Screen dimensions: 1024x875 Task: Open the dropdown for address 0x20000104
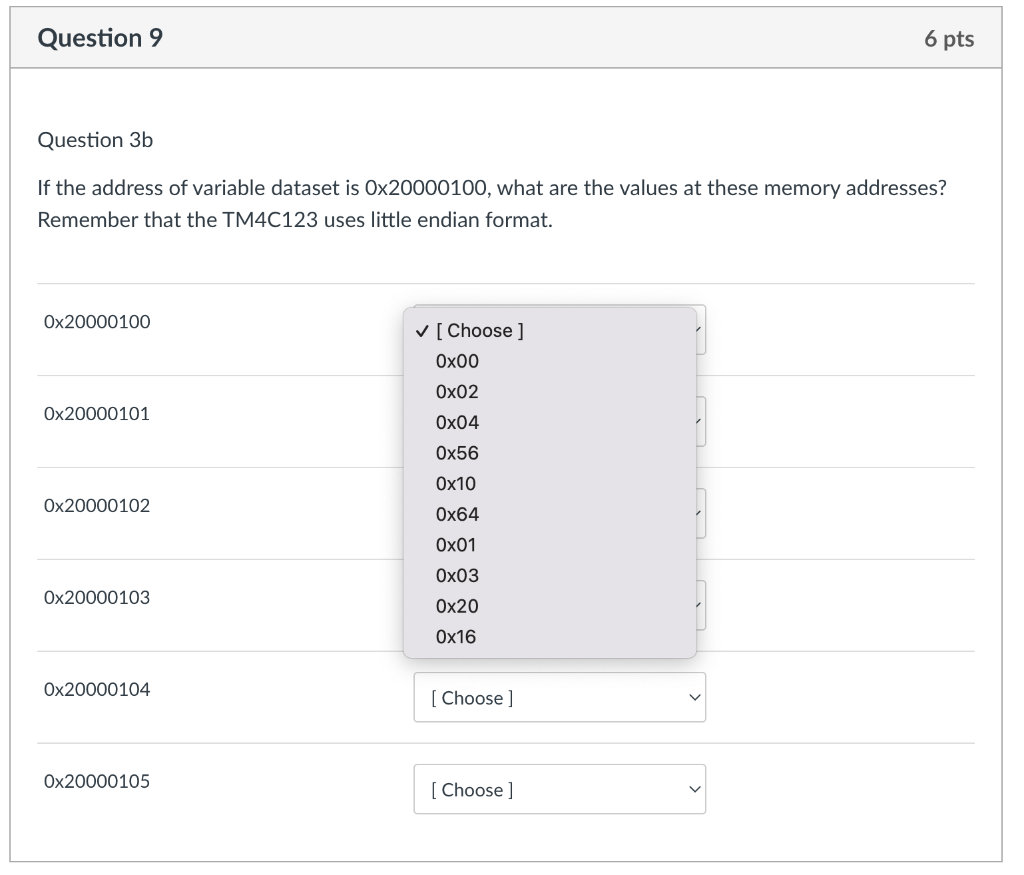(559, 698)
